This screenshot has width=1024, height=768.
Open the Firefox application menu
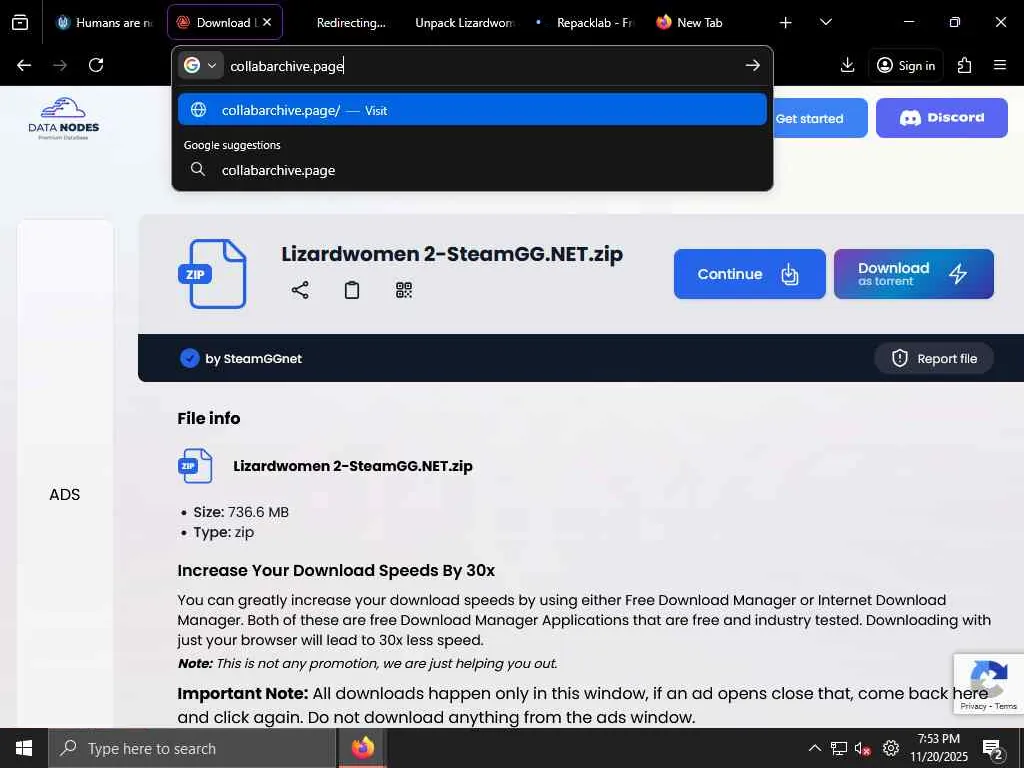[1000, 65]
